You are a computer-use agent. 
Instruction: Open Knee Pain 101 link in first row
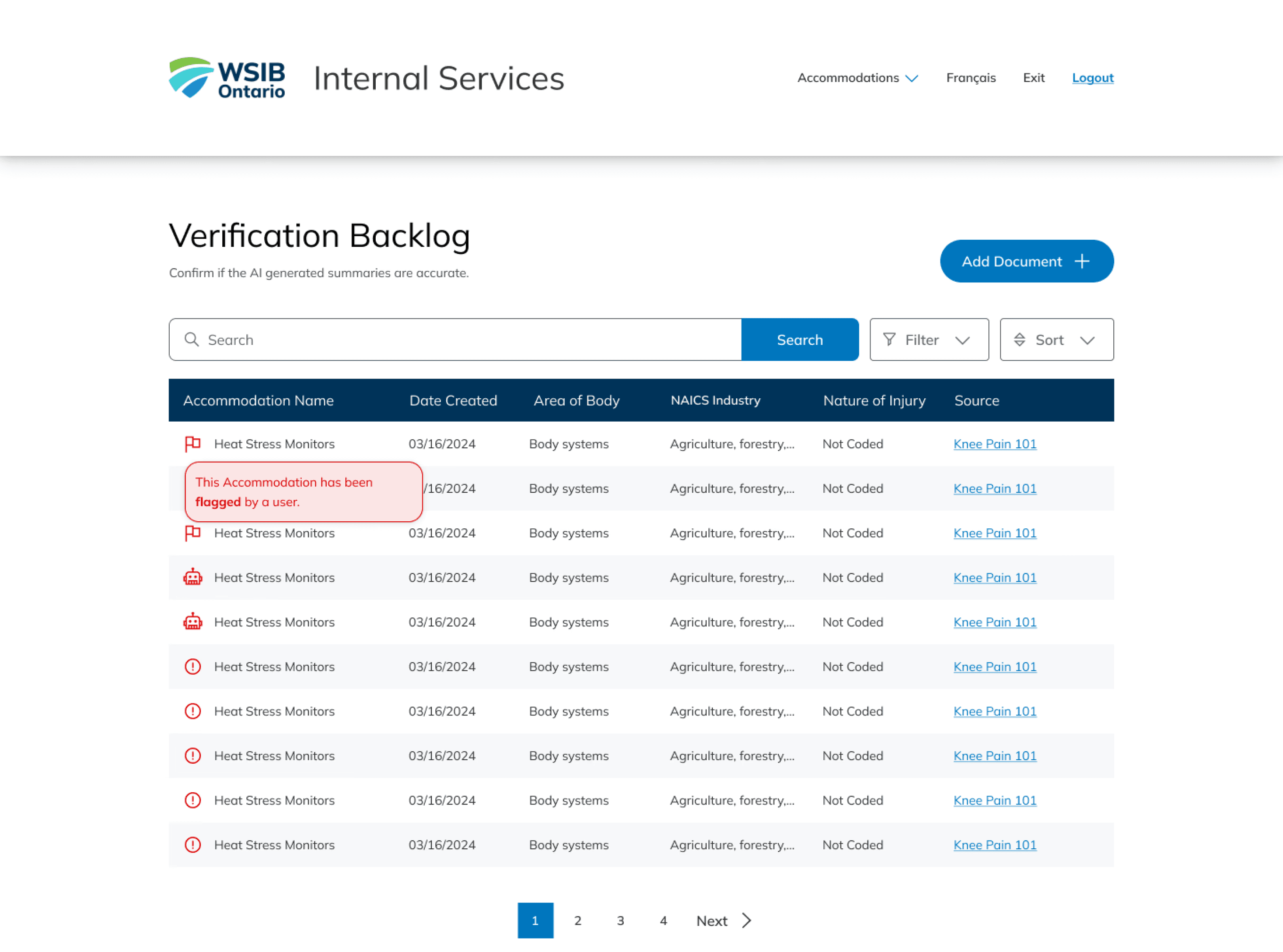[x=994, y=444]
